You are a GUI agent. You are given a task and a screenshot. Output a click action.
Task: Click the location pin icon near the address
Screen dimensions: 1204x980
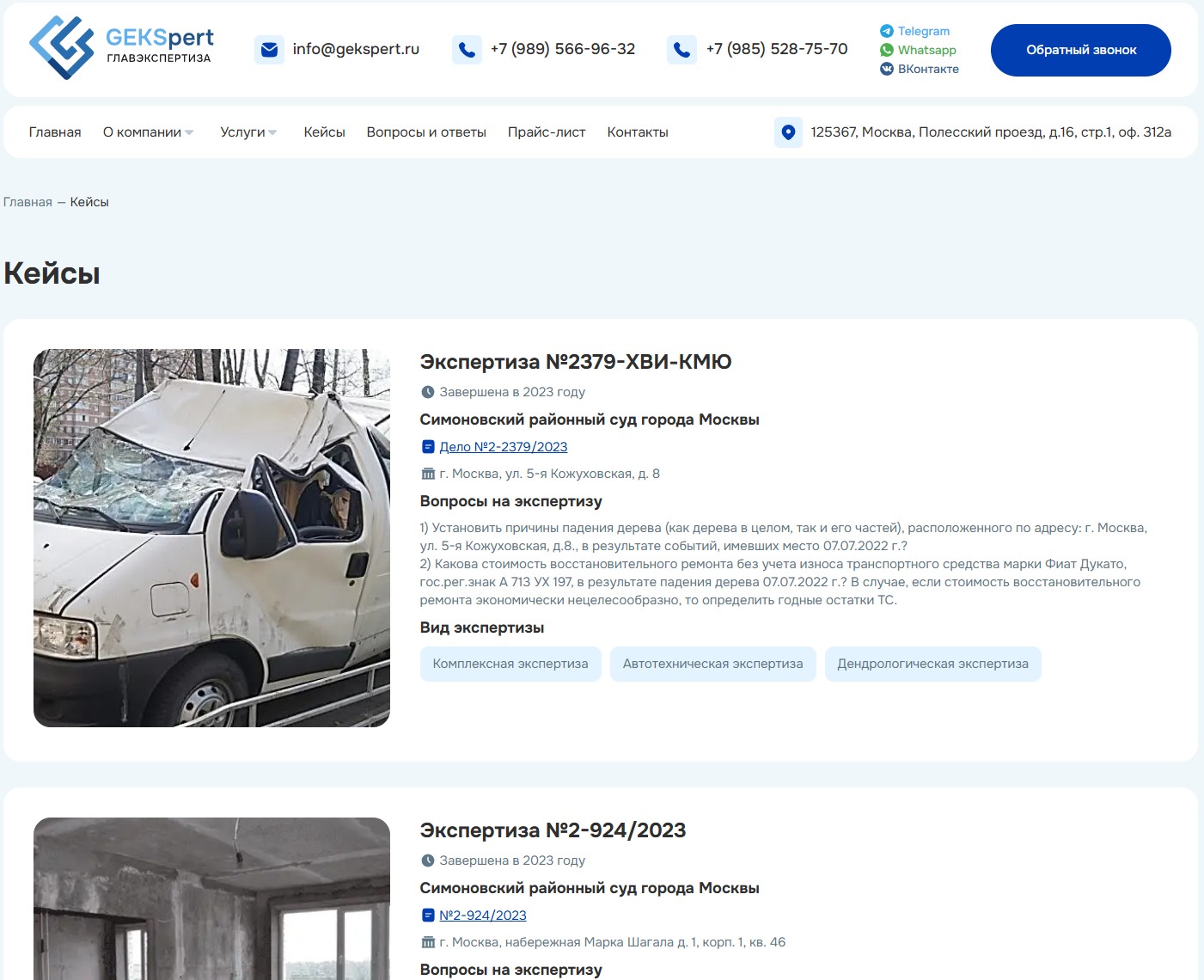point(788,132)
